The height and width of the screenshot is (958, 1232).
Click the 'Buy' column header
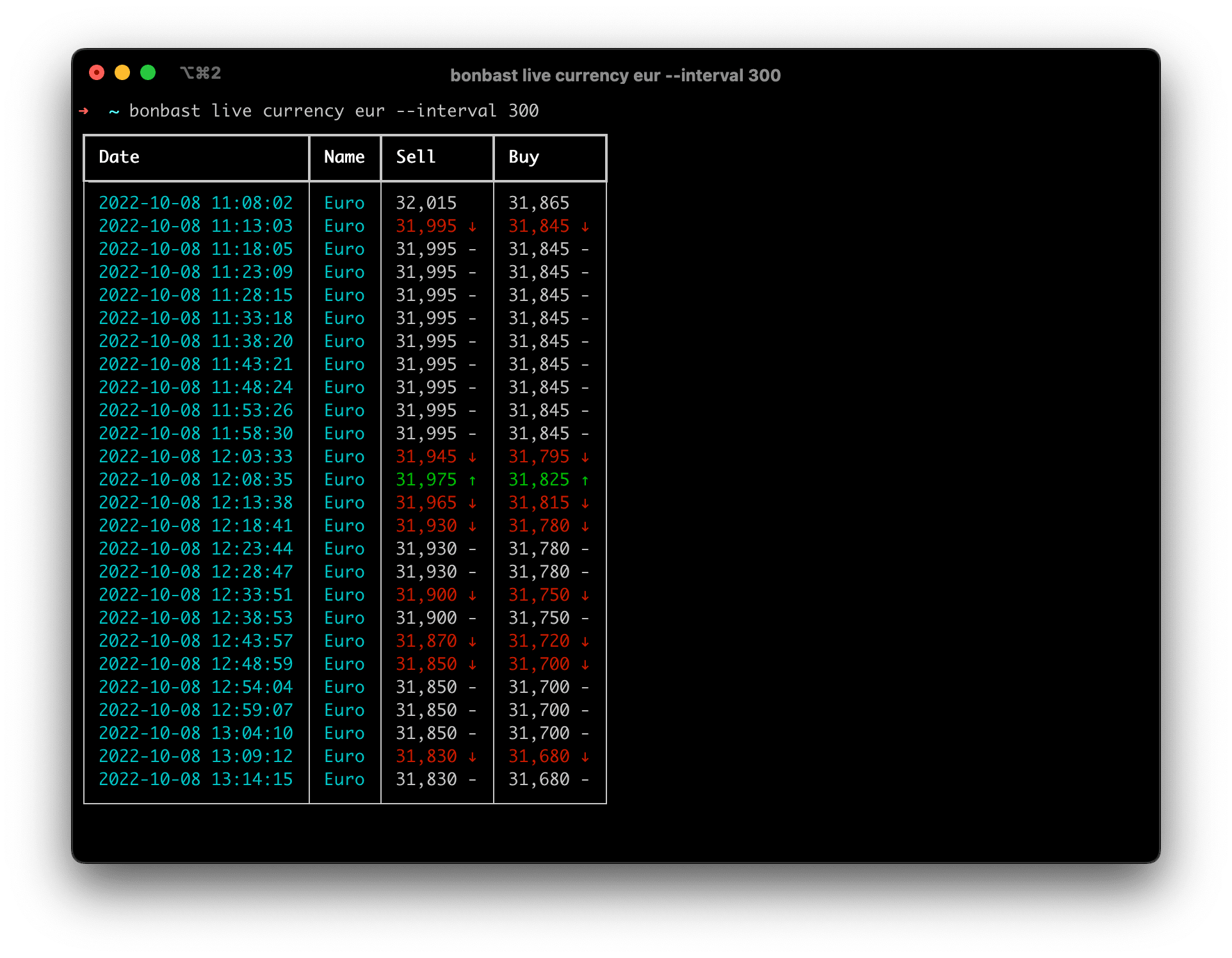[x=524, y=157]
